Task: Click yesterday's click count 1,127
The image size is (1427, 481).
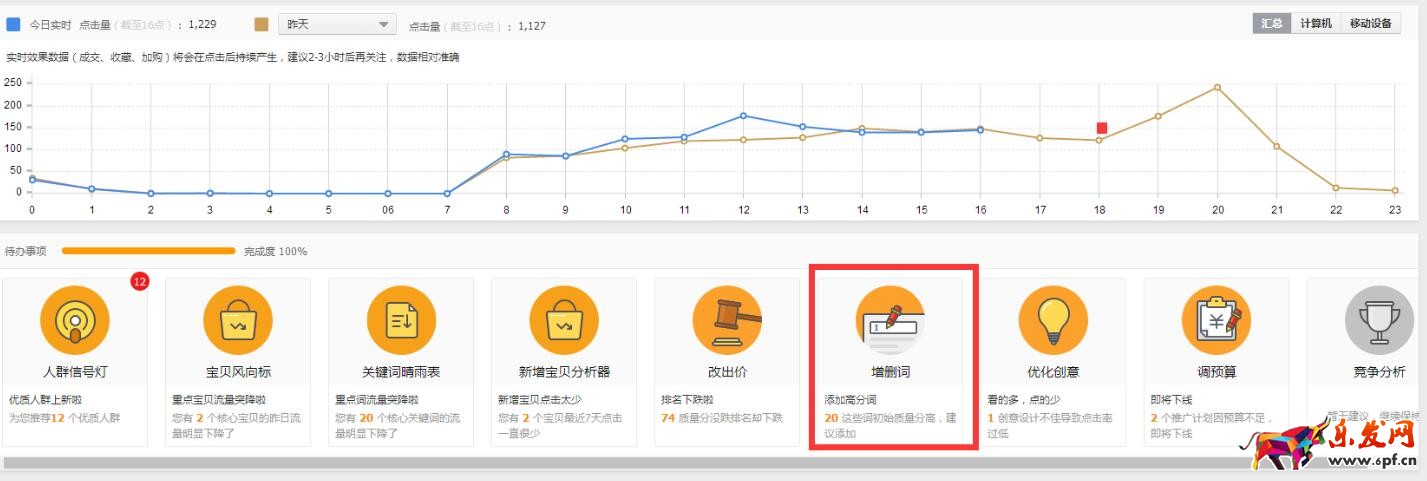Action: (x=532, y=26)
